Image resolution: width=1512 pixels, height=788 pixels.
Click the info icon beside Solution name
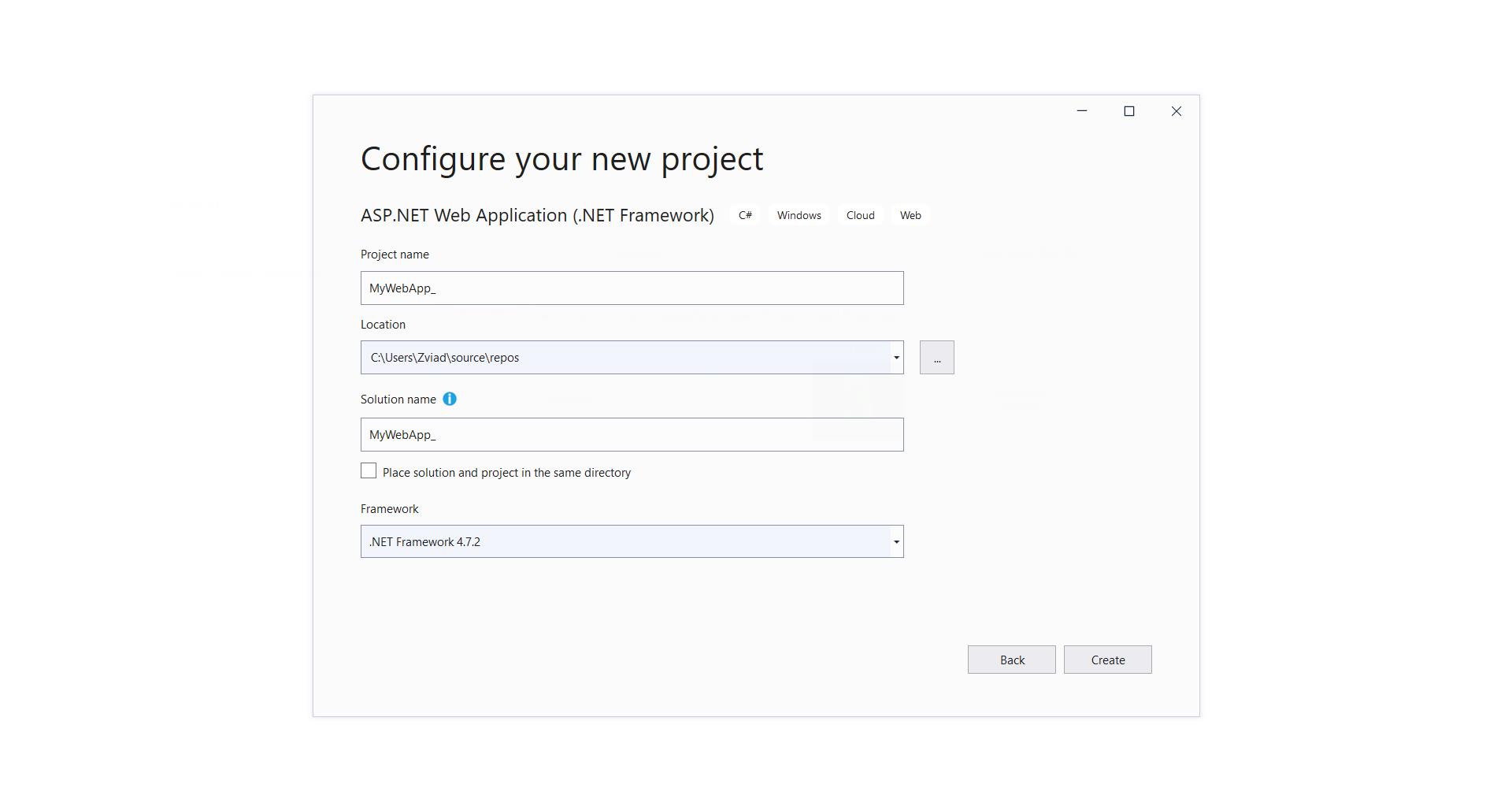(450, 400)
